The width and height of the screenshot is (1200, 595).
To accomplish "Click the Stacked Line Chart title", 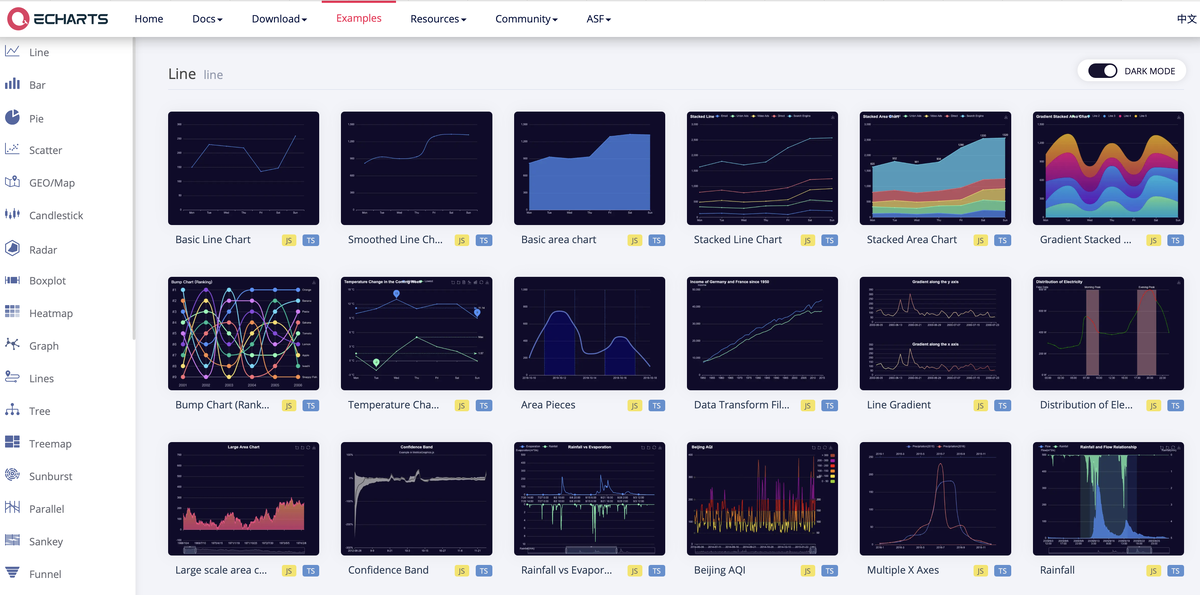I will pyautogui.click(x=738, y=240).
